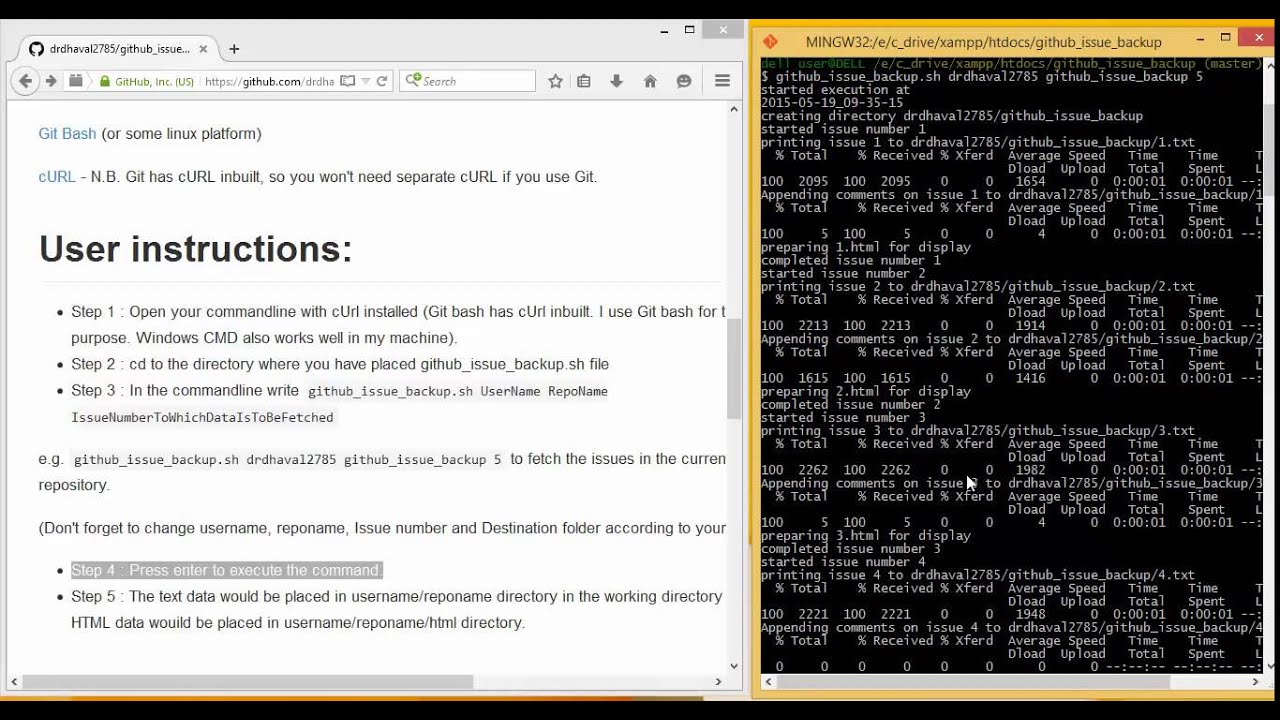
Task: Click 'started issue number 1' terminal line
Action: tap(843, 129)
